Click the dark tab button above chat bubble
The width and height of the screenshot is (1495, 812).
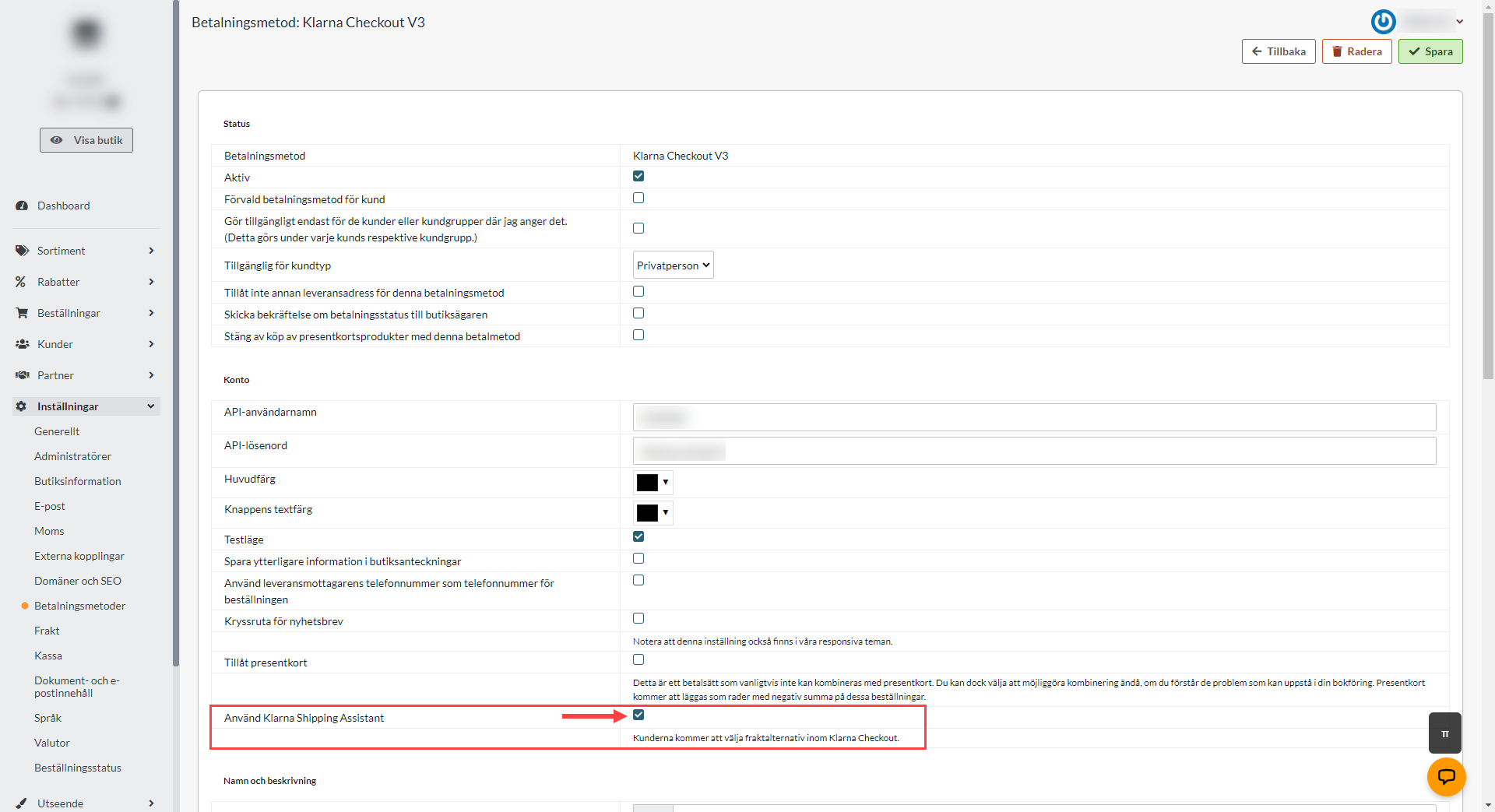tap(1444, 733)
